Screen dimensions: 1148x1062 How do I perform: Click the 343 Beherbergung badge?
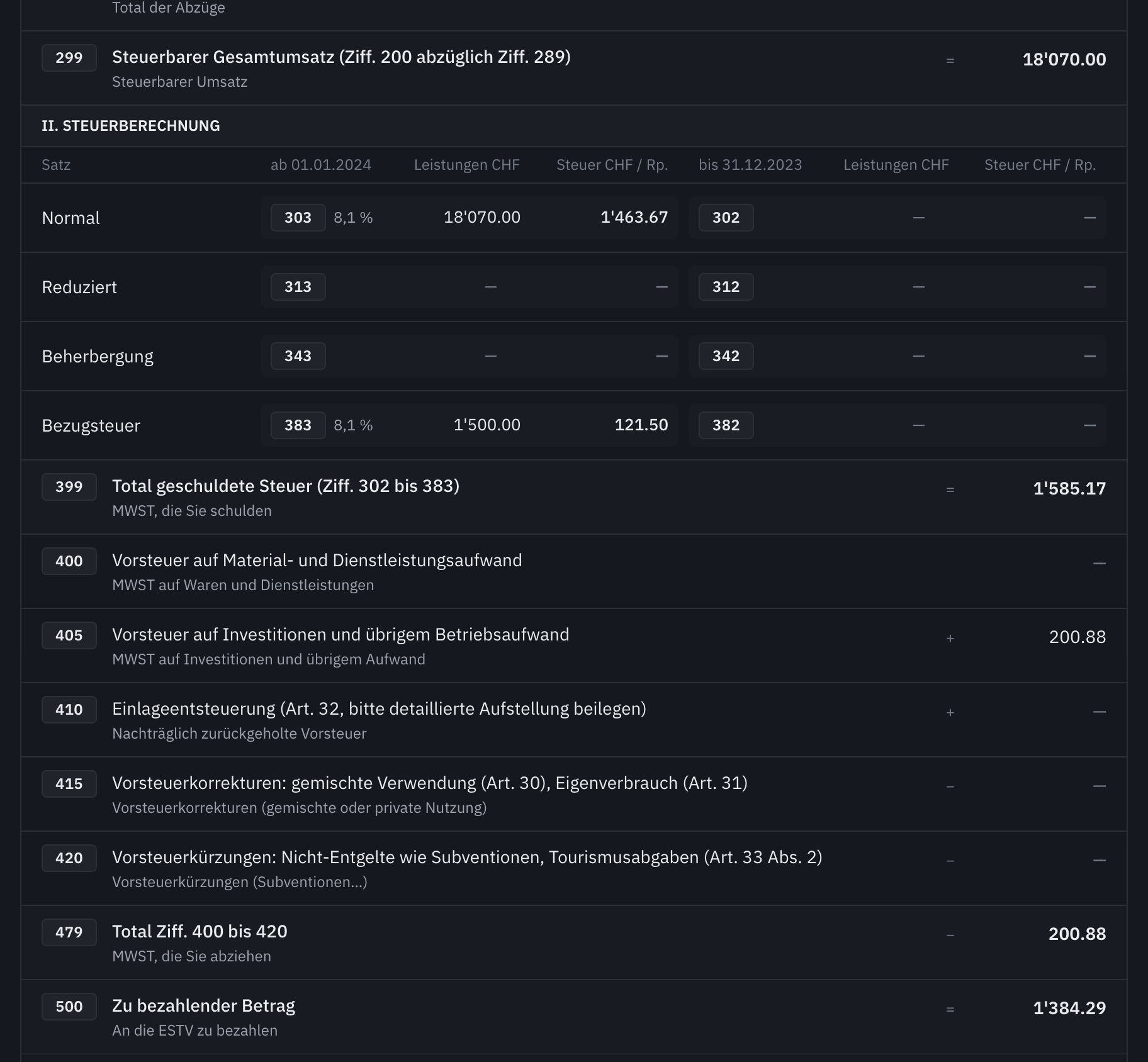click(x=298, y=356)
